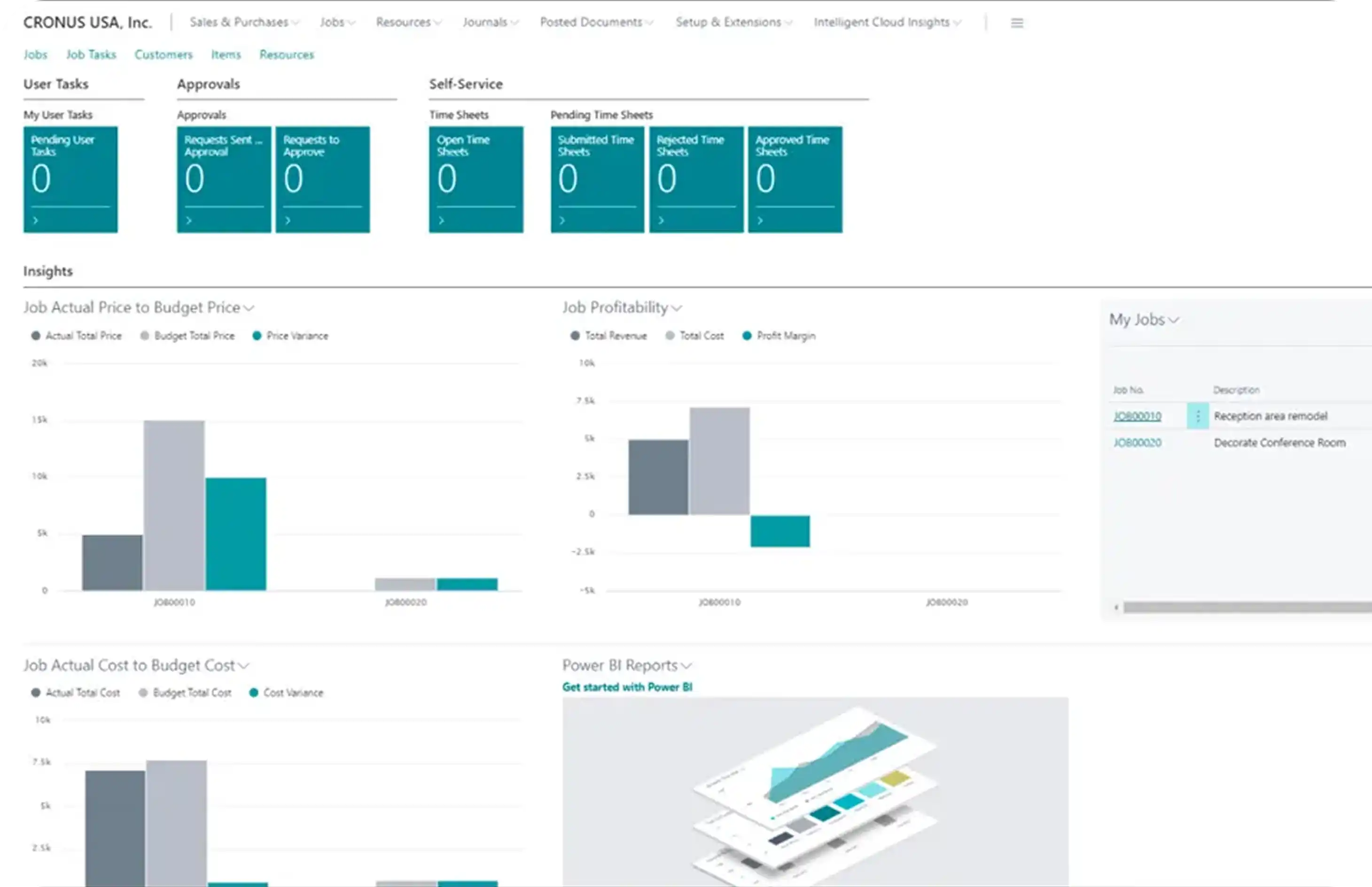Open the JOB00020 job link
The image size is (1372, 887).
1137,443
